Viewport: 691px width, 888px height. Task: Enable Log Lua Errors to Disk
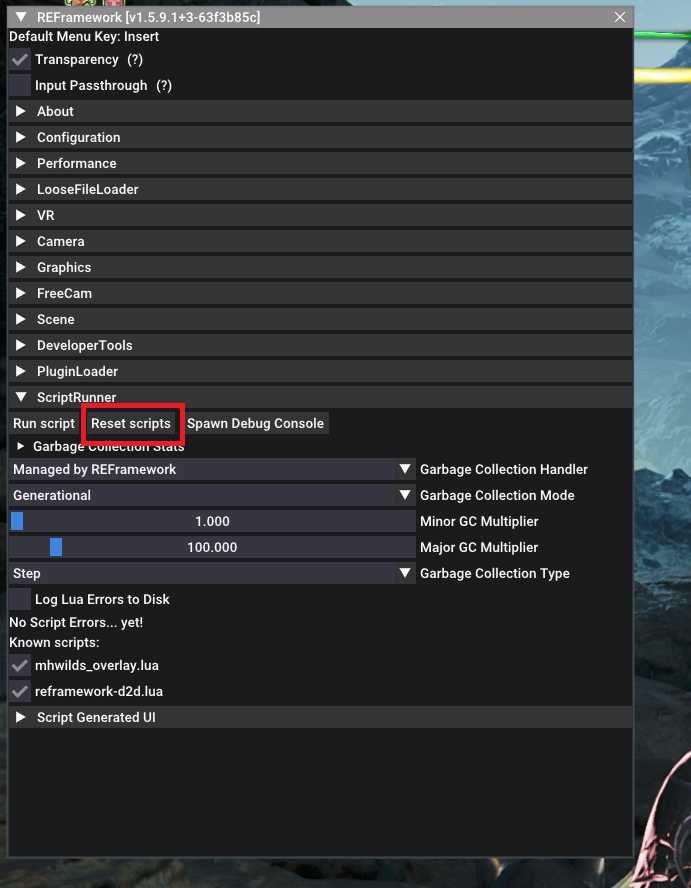[x=20, y=599]
